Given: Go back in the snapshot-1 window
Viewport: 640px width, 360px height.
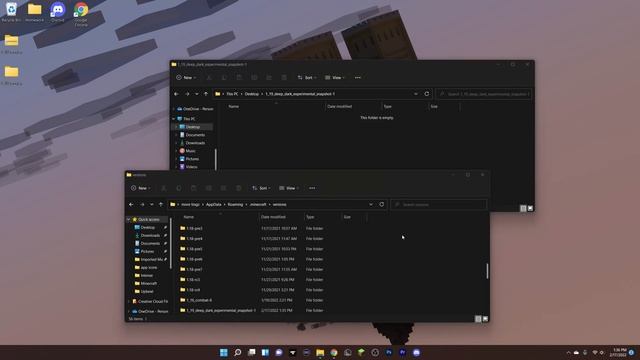Looking at the screenshot, I should tap(176, 94).
